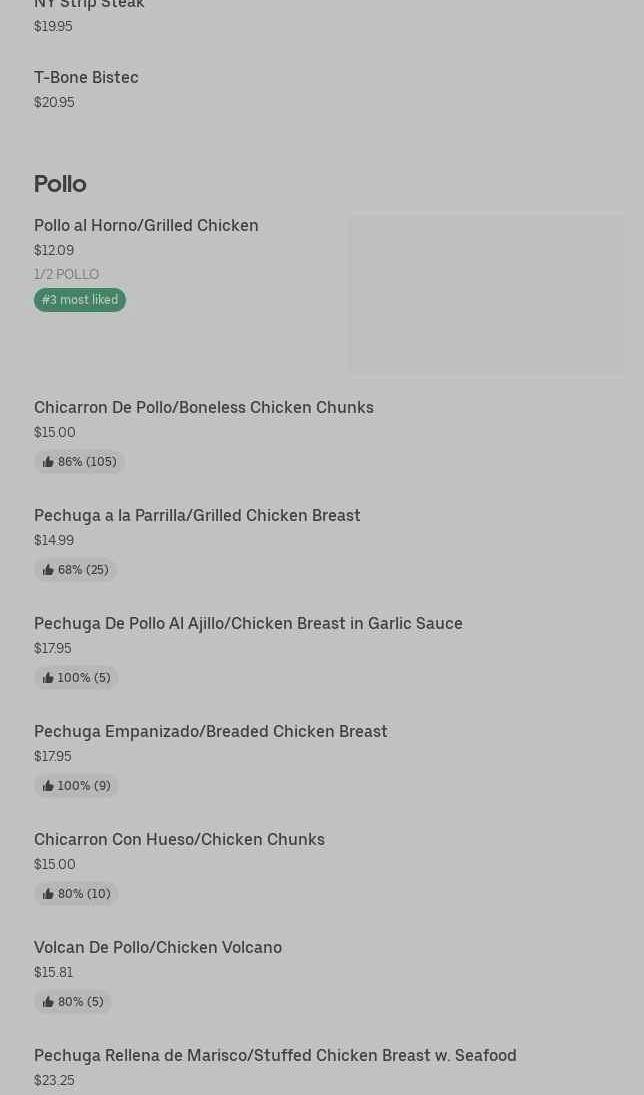
Task: Click thumbs-up icon for Chicarron De Pollo
Action: pyautogui.click(x=48, y=462)
